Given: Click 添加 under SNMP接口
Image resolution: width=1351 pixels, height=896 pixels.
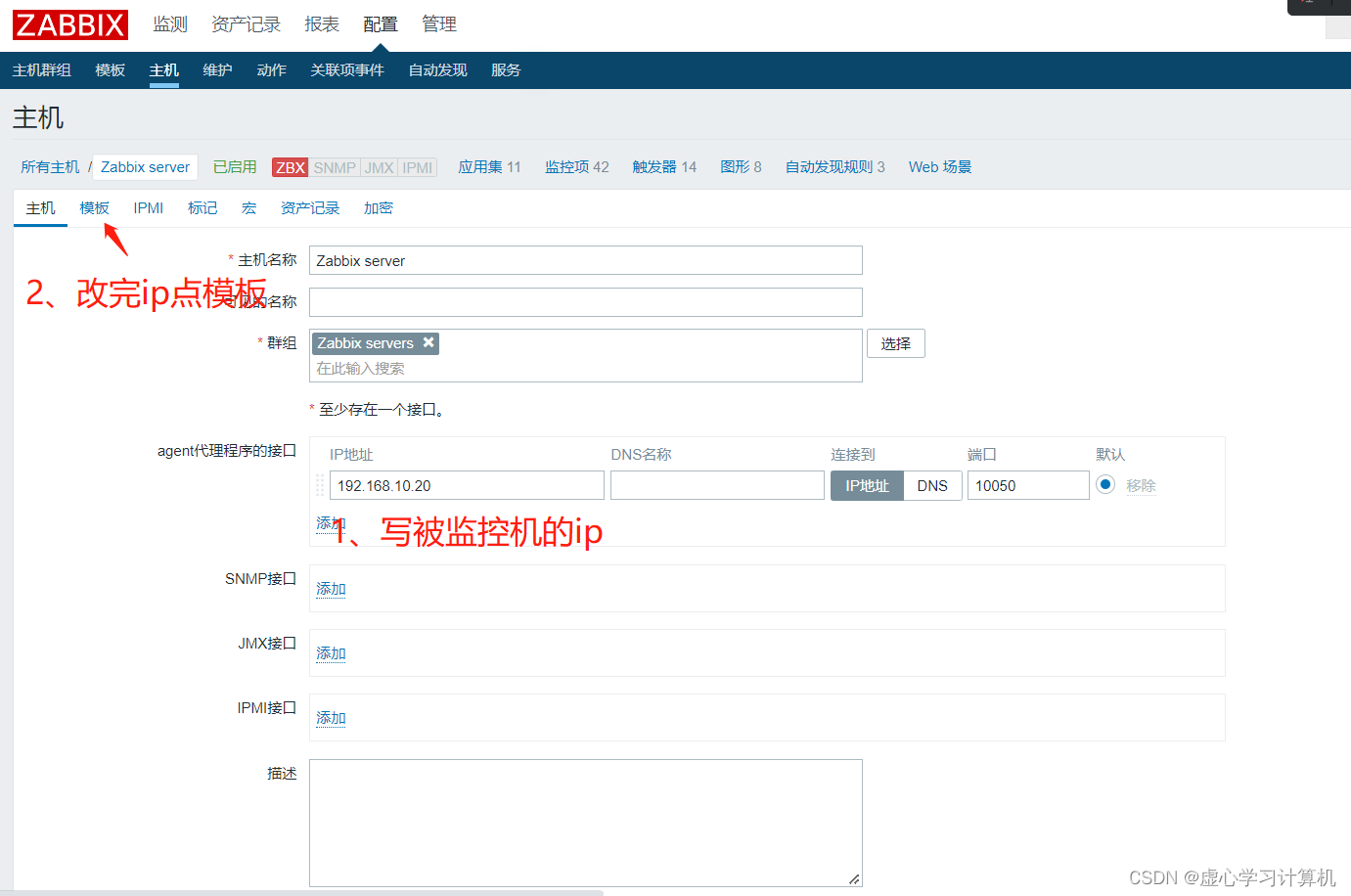Looking at the screenshot, I should pyautogui.click(x=330, y=588).
